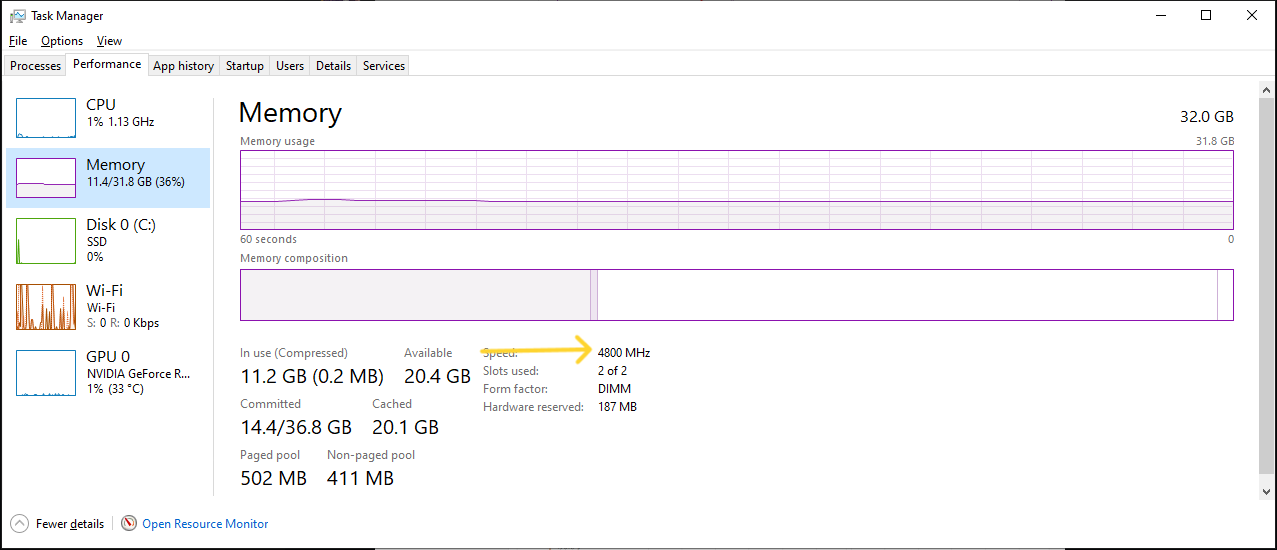Screen dimensions: 1277x550
Task: Switch to the Users tab
Action: [x=290, y=66]
